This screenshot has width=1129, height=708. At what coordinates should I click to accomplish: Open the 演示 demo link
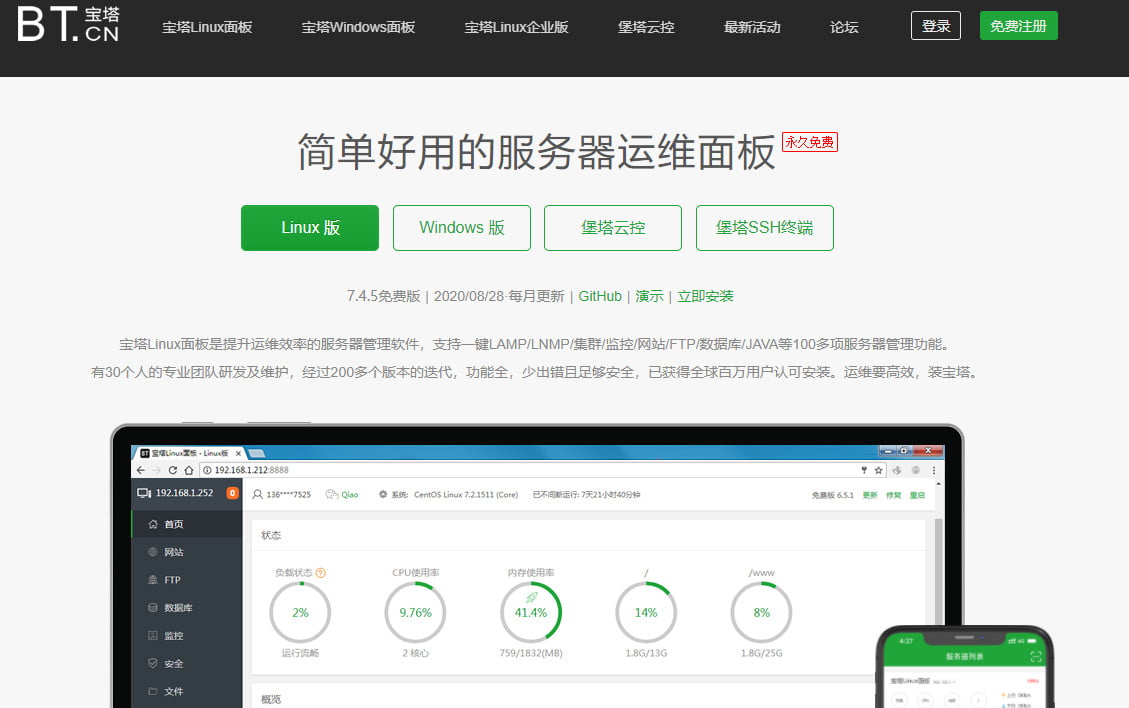point(649,296)
